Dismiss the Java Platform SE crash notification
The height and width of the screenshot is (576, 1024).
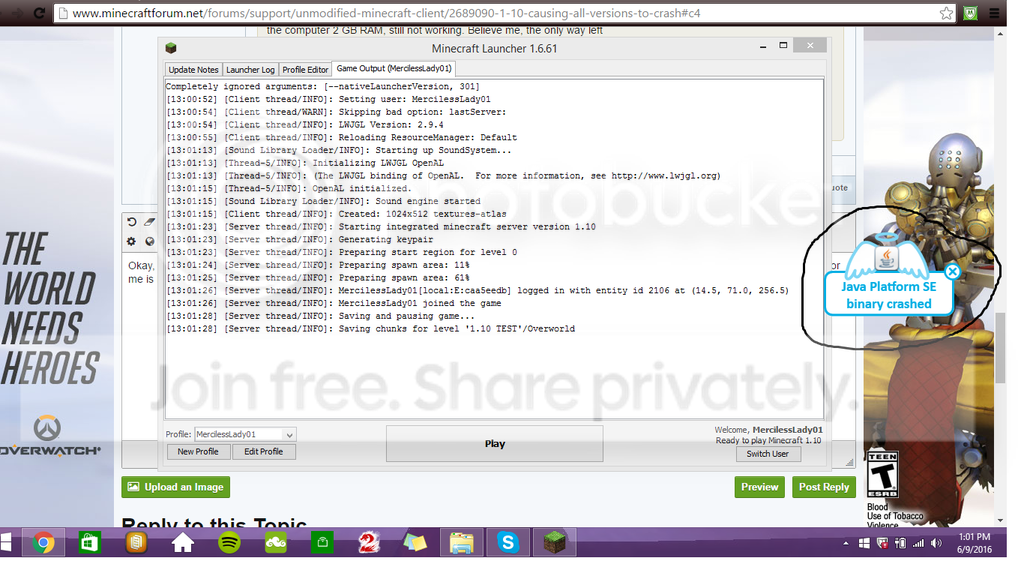(x=952, y=271)
